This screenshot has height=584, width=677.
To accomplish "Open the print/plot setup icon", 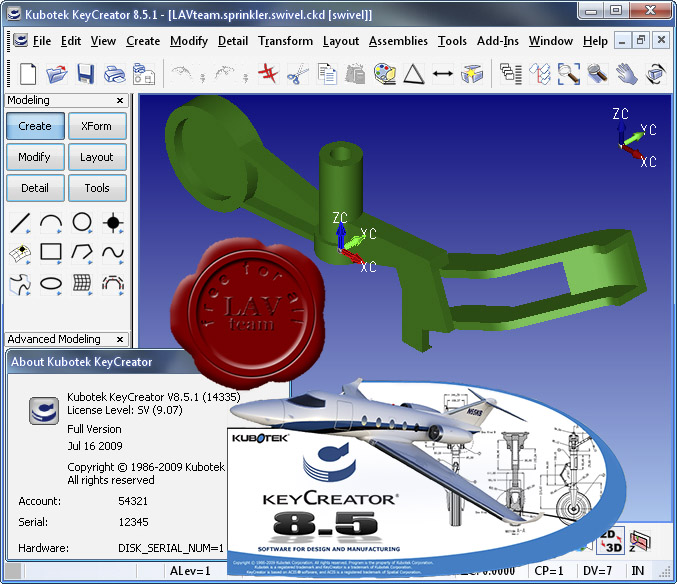I will (x=144, y=74).
